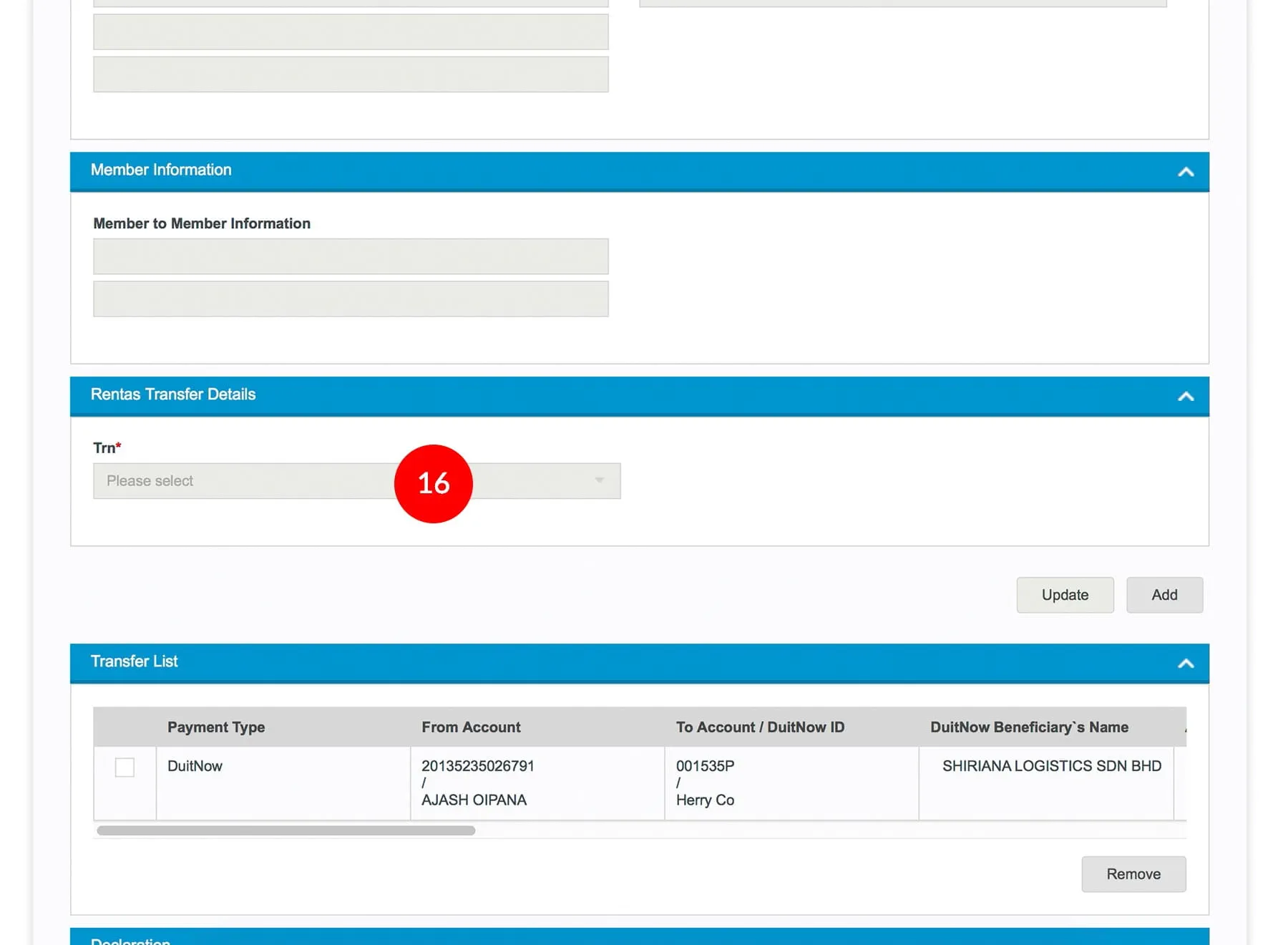Collapse the Transfer List panel chevron
Image resolution: width=1288 pixels, height=945 pixels.
point(1185,663)
